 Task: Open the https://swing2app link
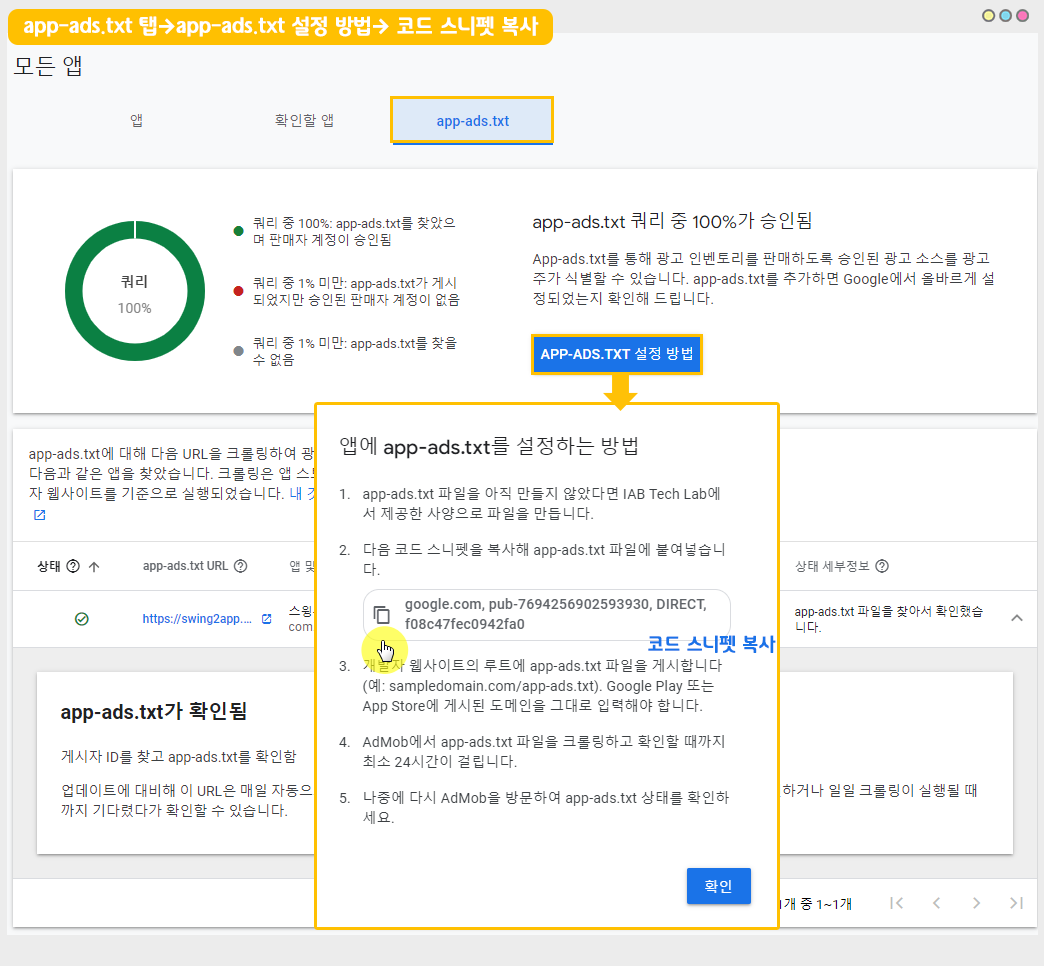[x=196, y=619]
